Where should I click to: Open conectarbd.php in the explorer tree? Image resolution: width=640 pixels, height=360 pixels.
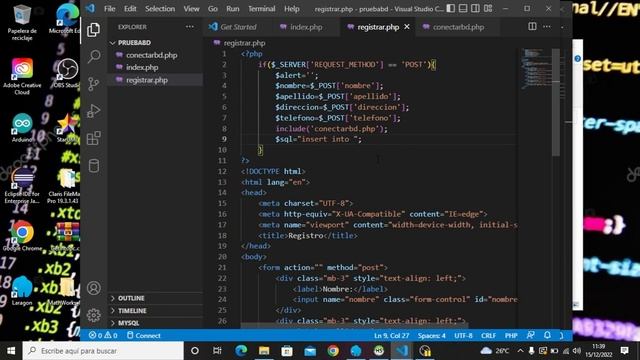[x=151, y=55]
